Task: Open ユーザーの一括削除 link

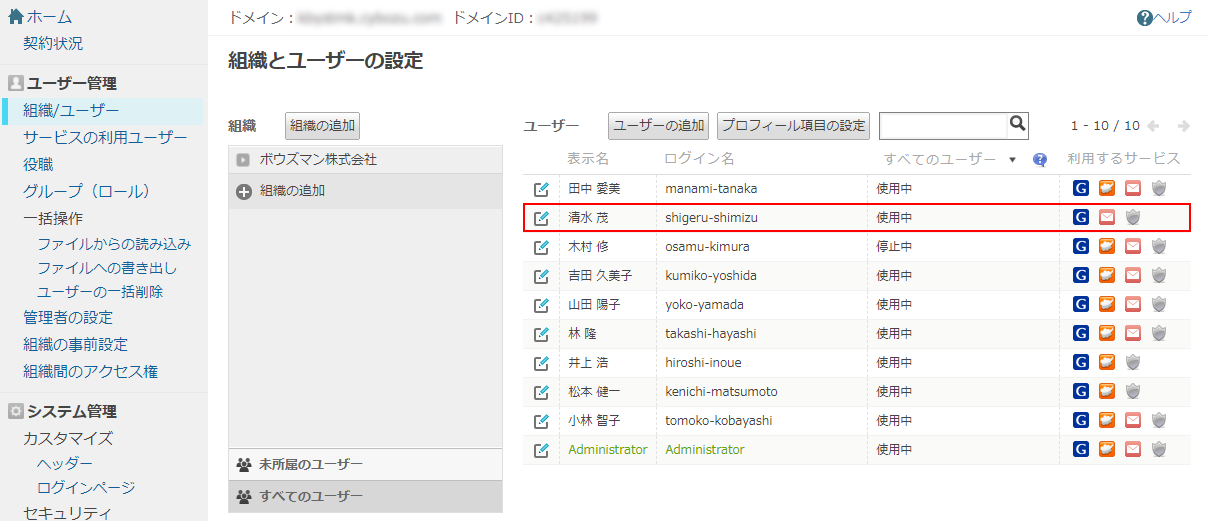Action: pyautogui.click(x=100, y=292)
